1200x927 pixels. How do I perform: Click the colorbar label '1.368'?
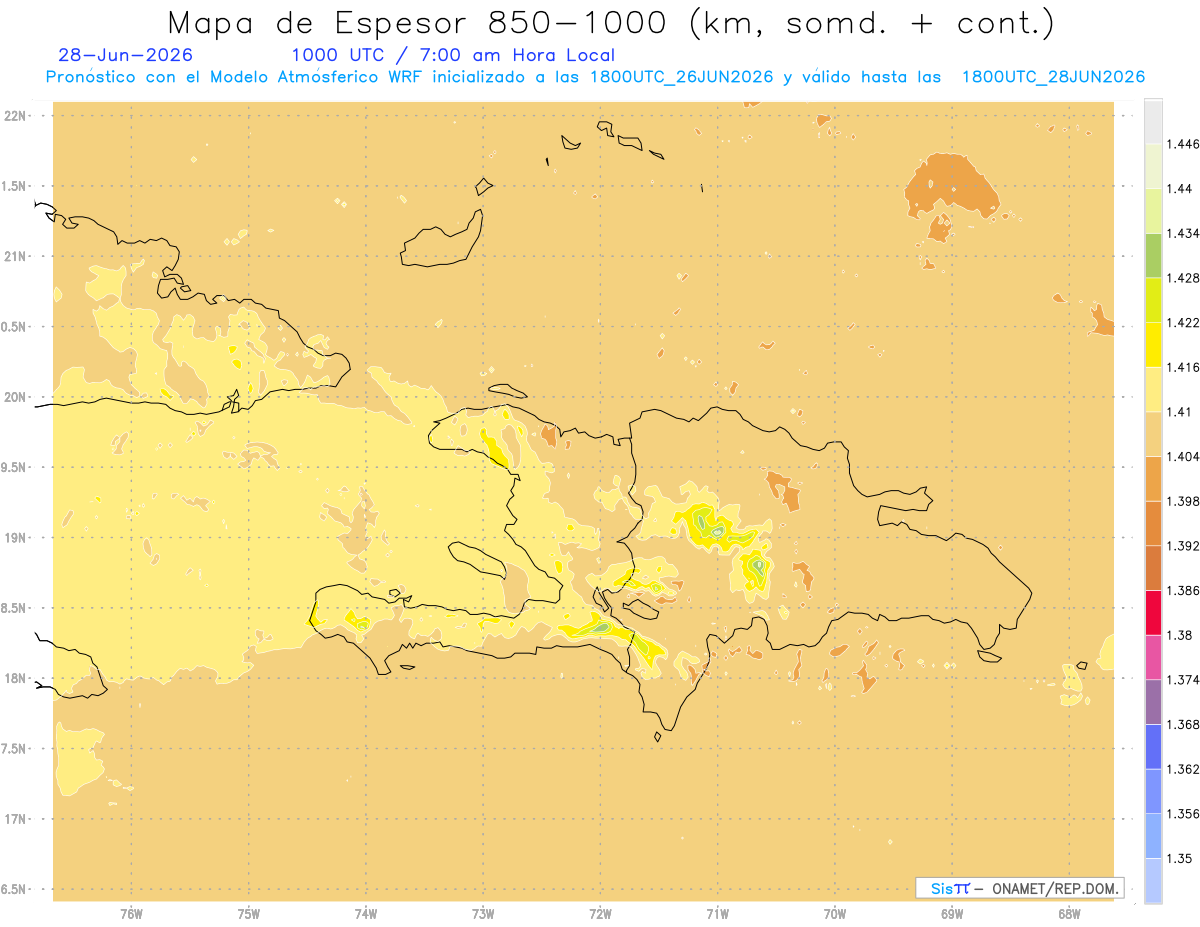point(1183,724)
